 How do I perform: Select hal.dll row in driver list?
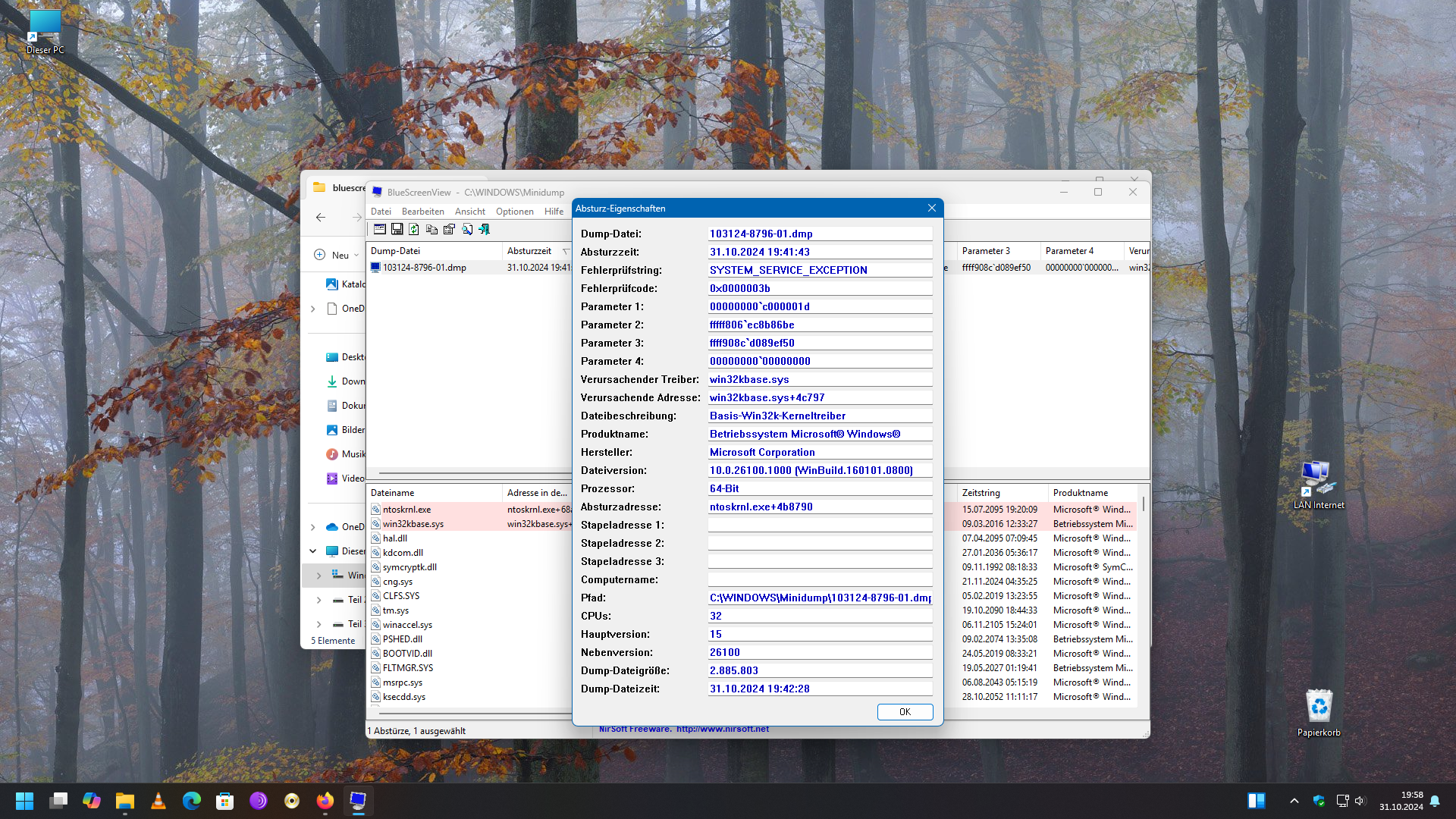pos(395,538)
